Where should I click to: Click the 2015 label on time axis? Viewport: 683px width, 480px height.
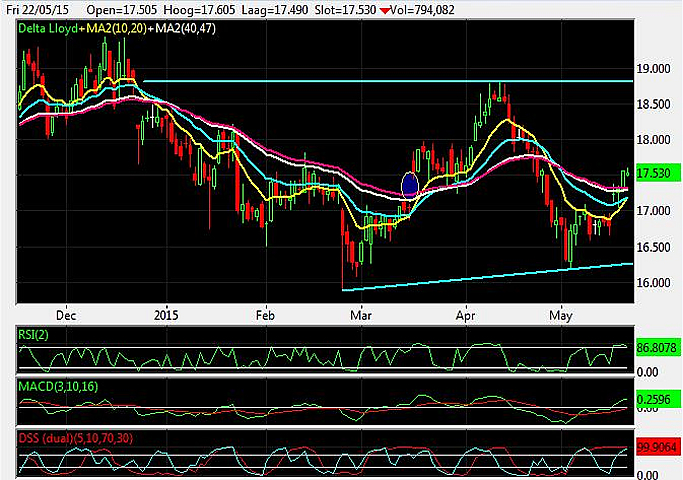[x=167, y=312]
